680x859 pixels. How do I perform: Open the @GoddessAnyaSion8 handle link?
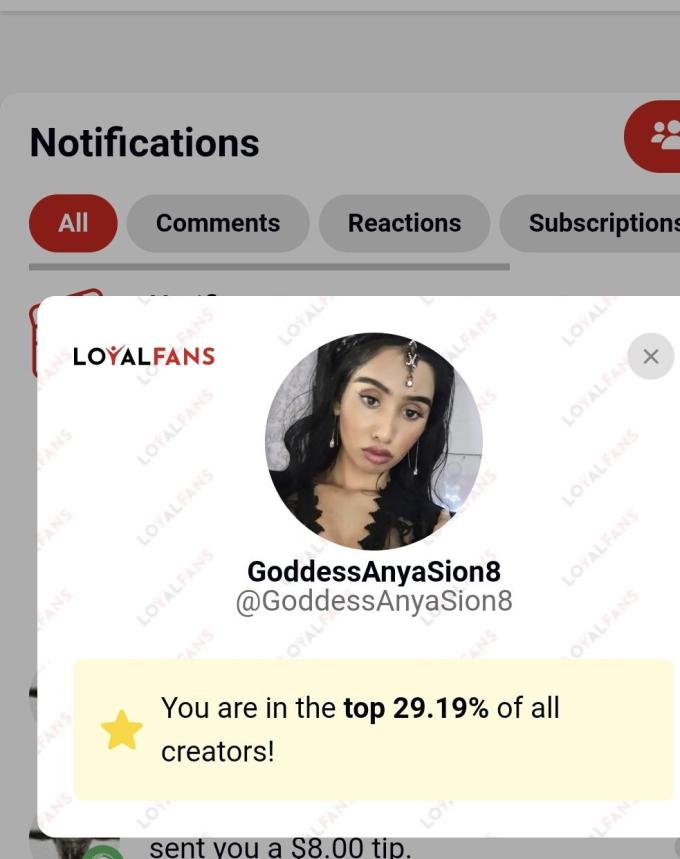point(374,600)
